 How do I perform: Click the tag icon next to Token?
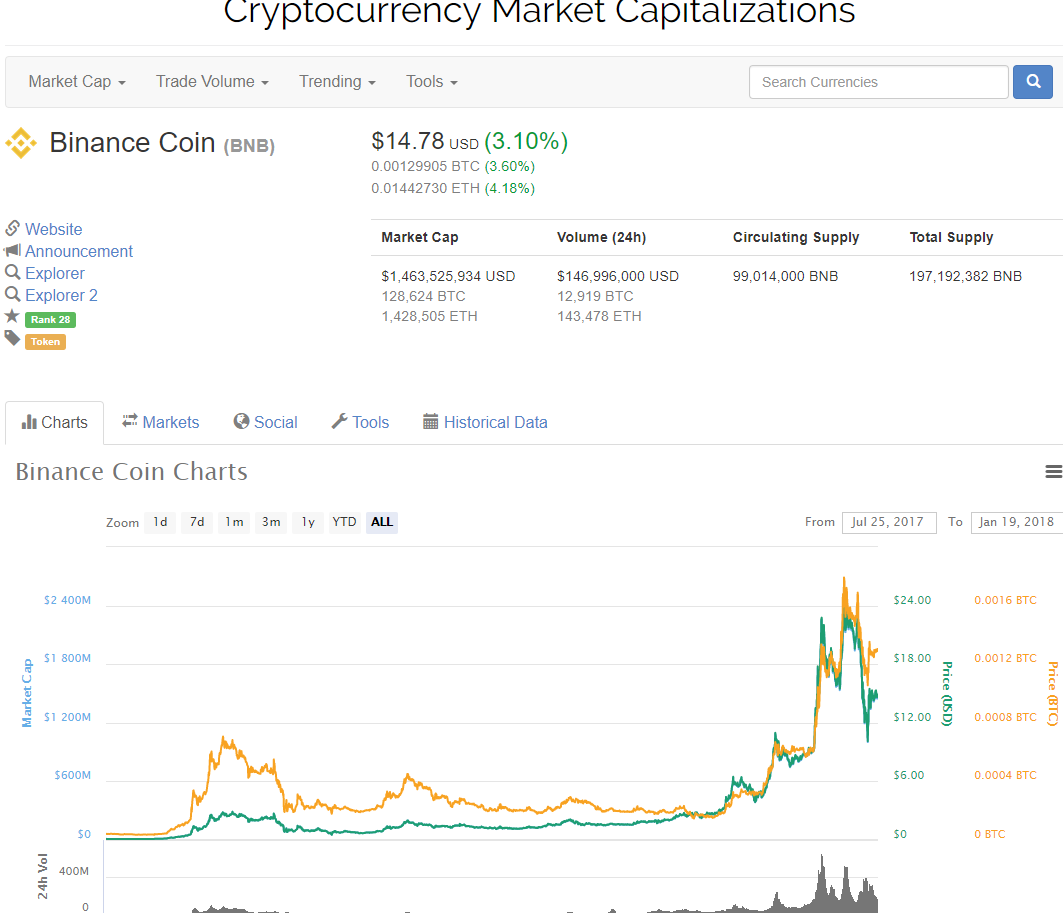point(12,338)
